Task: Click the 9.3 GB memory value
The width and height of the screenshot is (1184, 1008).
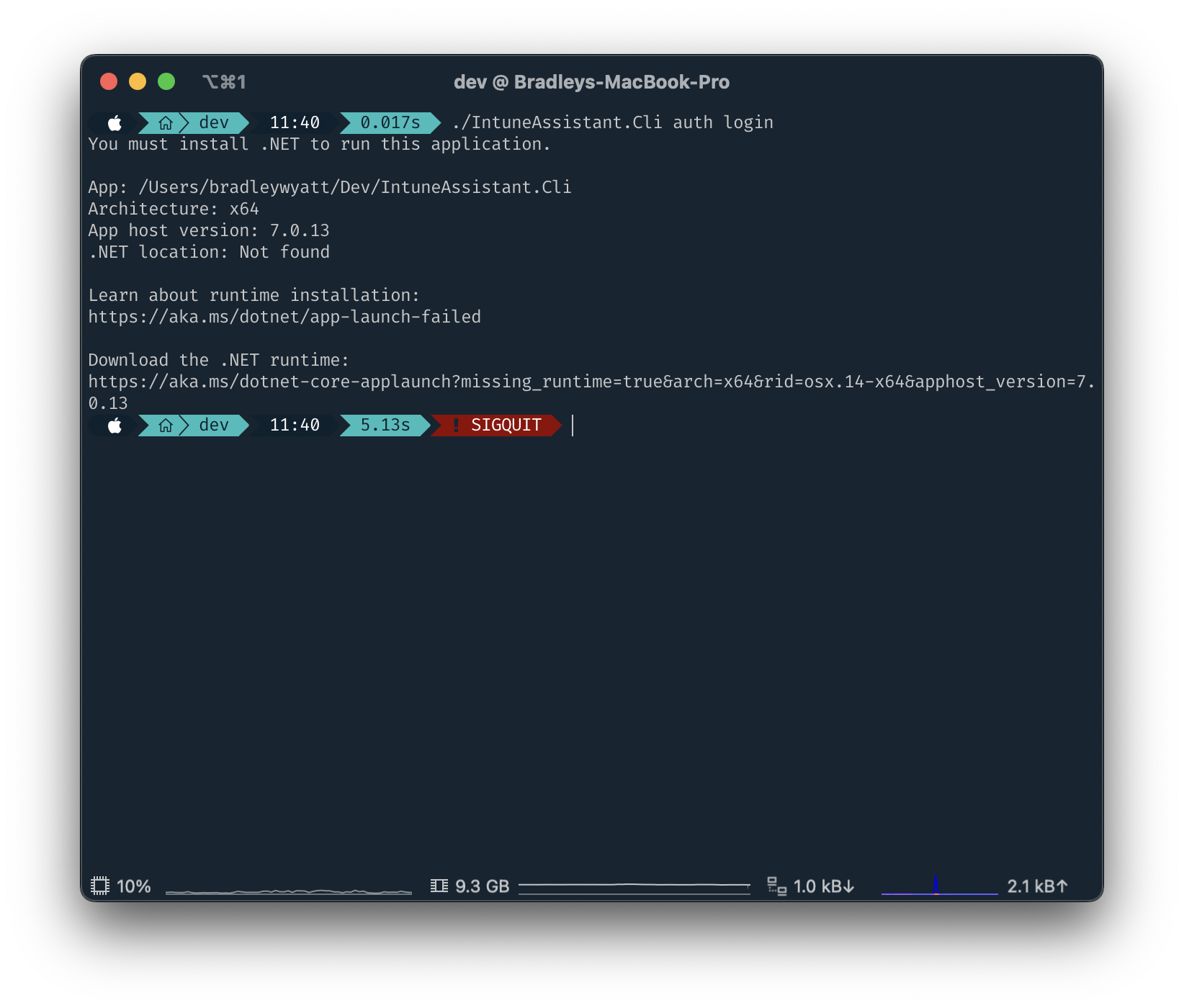Action: point(483,886)
